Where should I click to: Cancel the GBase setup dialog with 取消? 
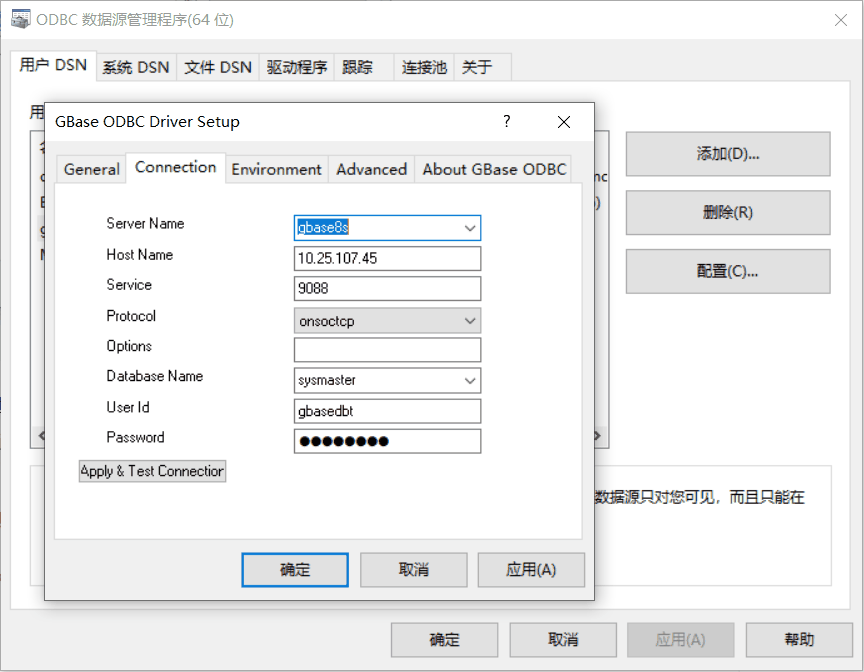click(413, 570)
